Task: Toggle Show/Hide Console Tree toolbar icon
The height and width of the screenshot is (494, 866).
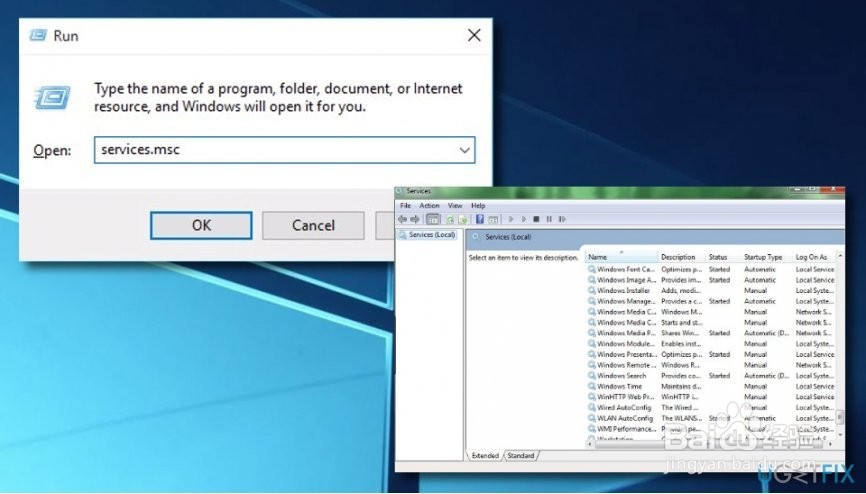Action: 433,219
